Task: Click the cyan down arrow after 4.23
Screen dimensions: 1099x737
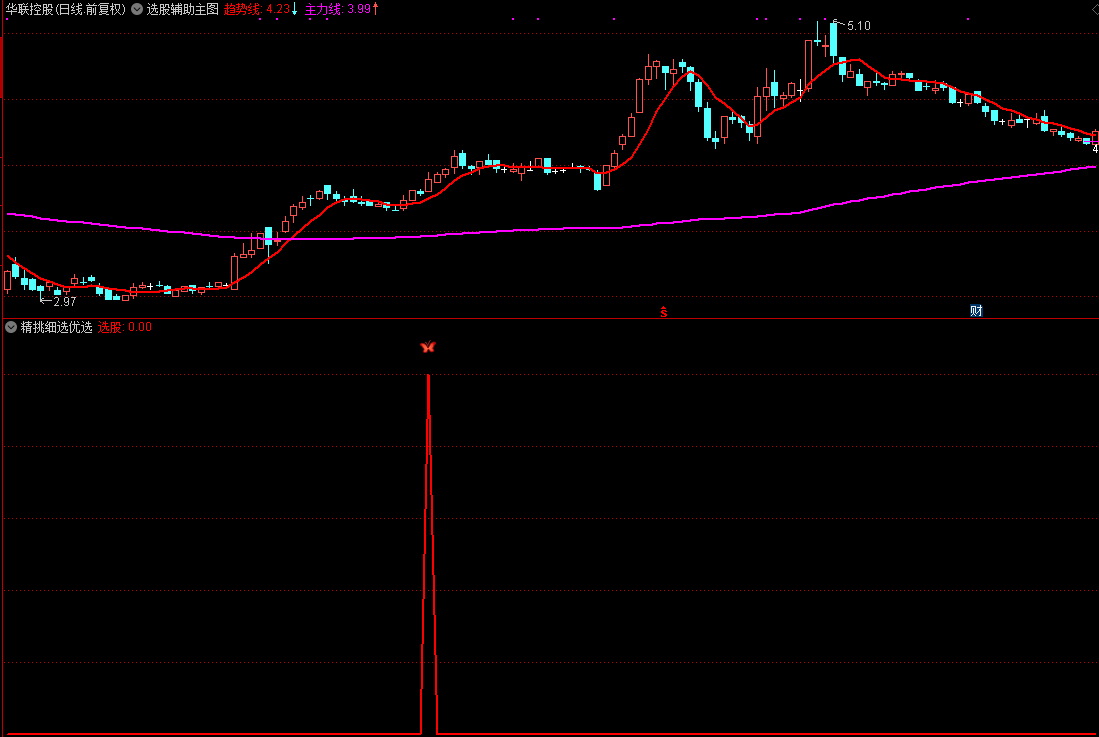Action: tap(295, 9)
